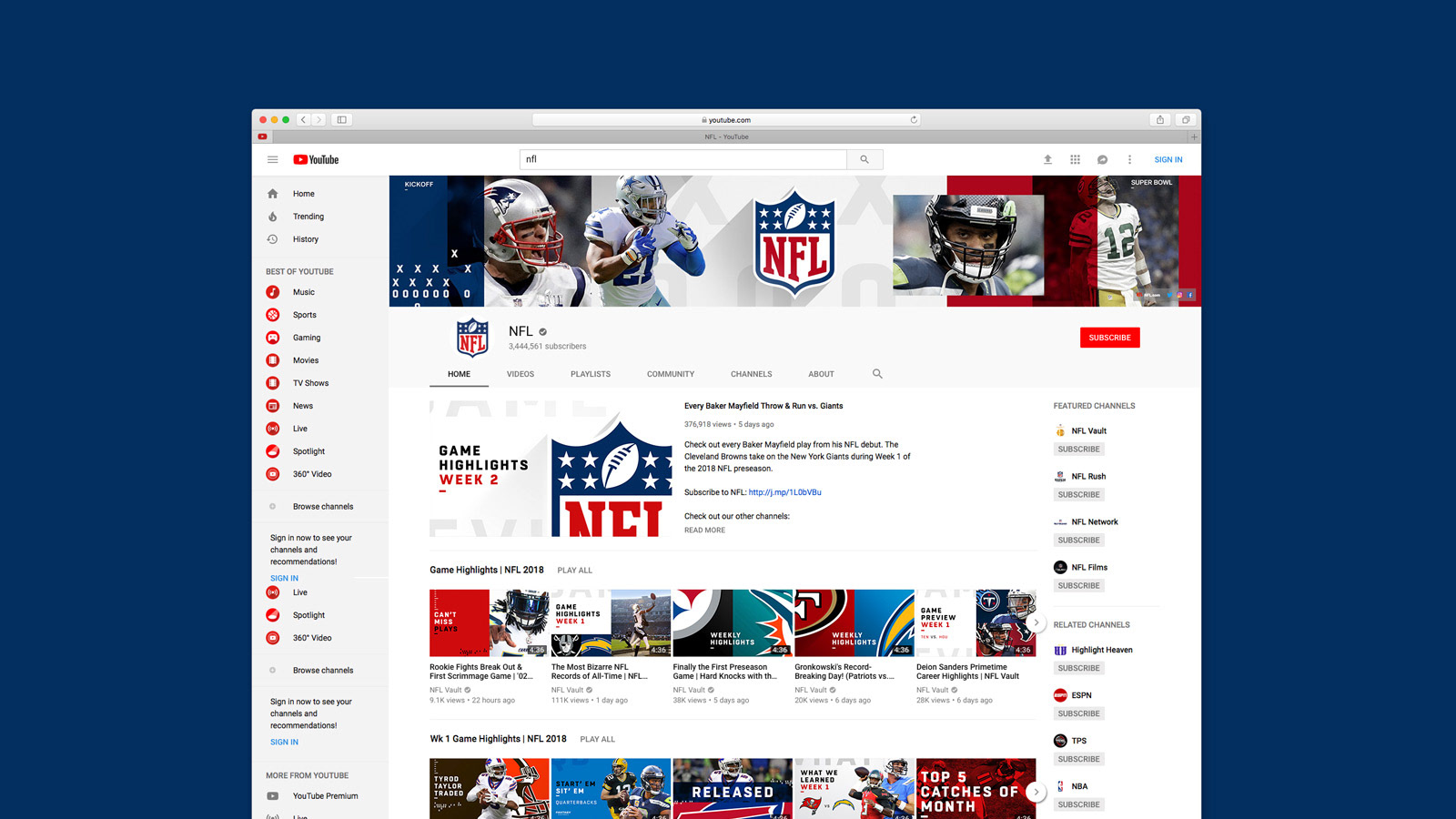Open a new Safari tab with plus
Screen dimensions: 1456x819
pyautogui.click(x=1194, y=136)
